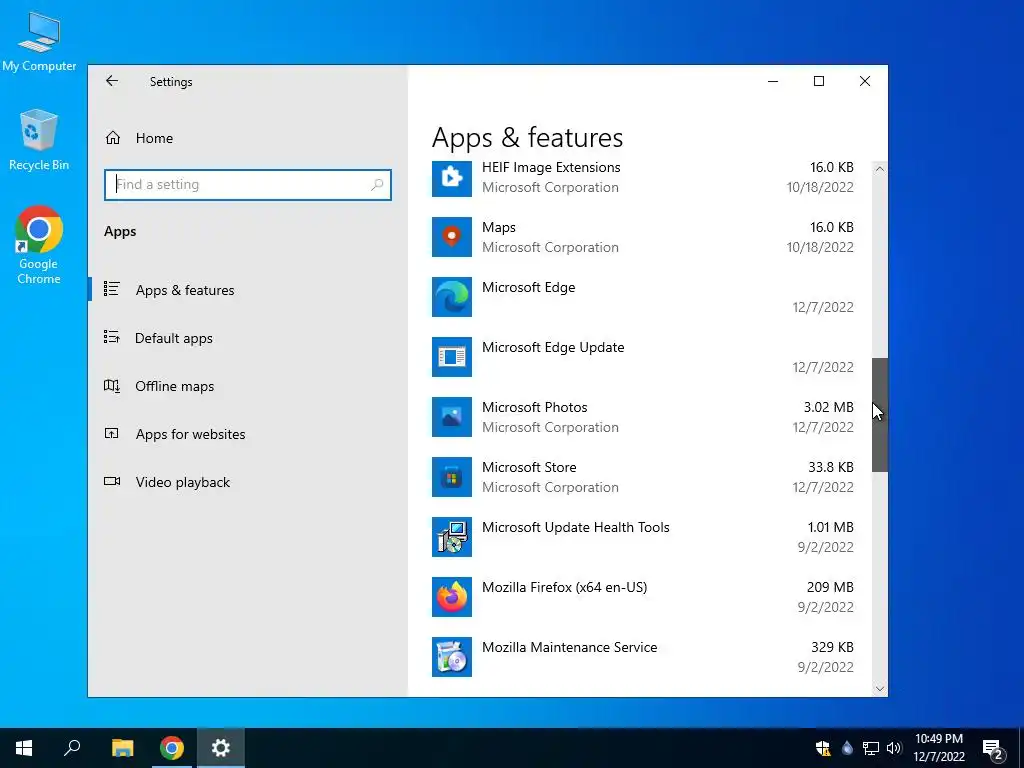
Task: Click the taskbar search magnifier
Action: pyautogui.click(x=72, y=748)
